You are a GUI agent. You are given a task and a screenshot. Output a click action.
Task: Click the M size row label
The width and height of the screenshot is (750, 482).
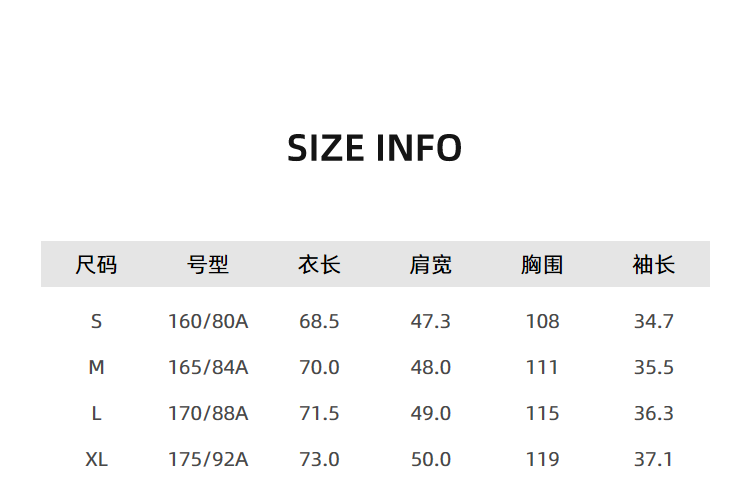coord(96,367)
